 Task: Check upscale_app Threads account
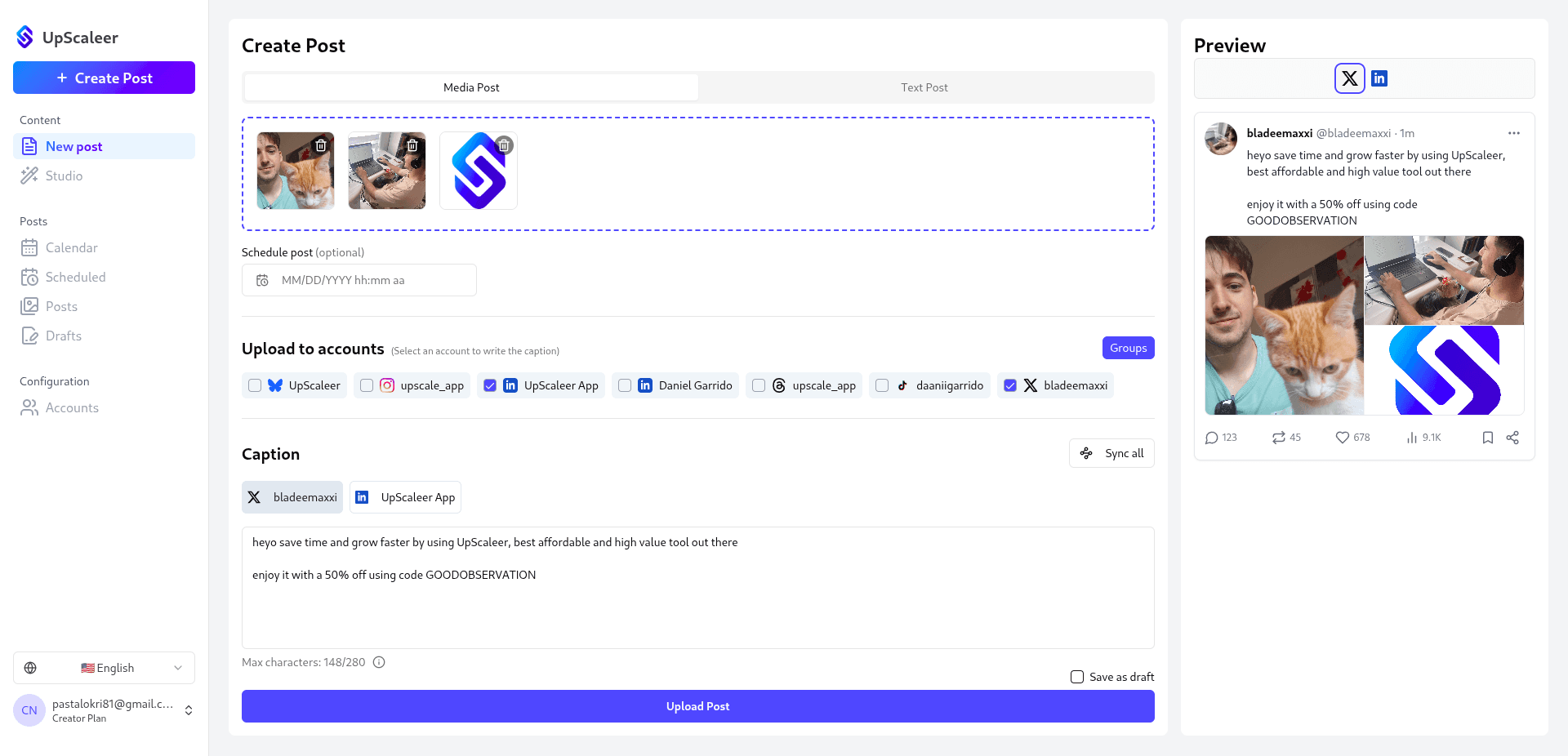759,385
